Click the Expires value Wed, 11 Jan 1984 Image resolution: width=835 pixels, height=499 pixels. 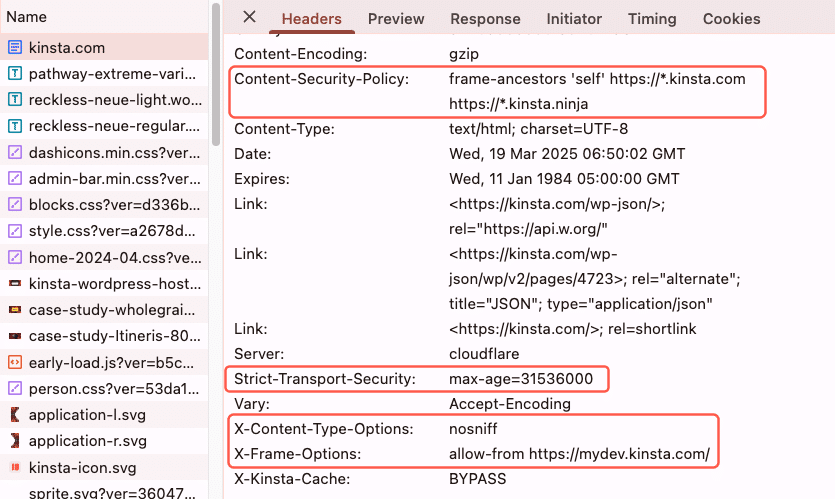564,179
